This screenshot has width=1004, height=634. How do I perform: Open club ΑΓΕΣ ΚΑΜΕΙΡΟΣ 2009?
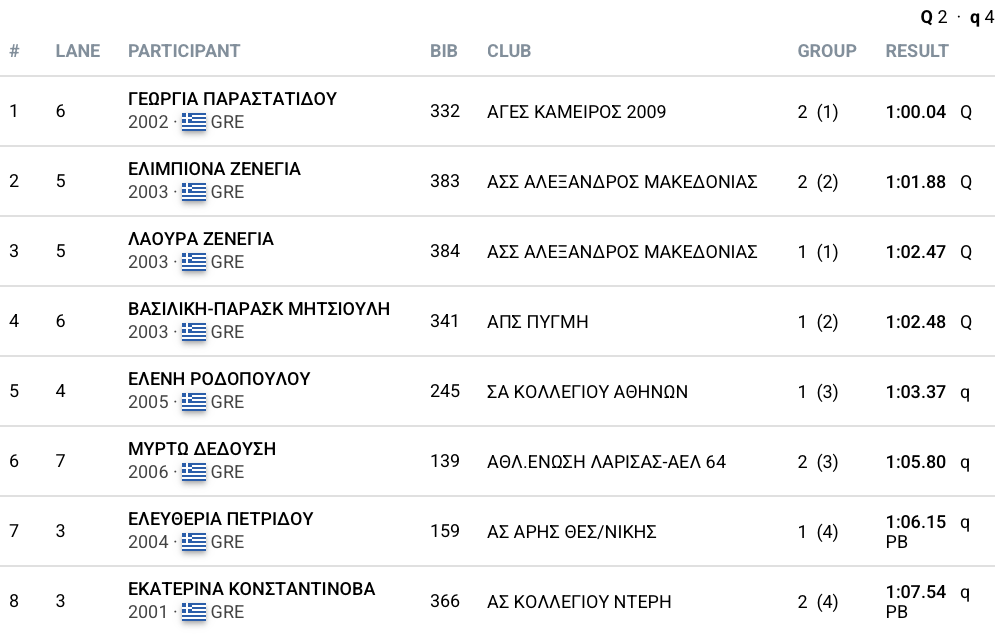coord(576,112)
